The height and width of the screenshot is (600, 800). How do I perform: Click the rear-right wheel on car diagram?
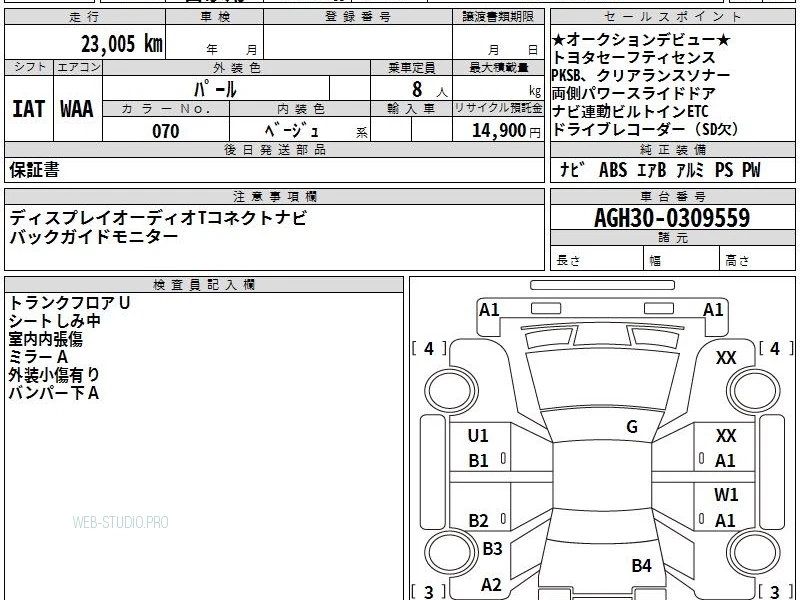[x=754, y=553]
